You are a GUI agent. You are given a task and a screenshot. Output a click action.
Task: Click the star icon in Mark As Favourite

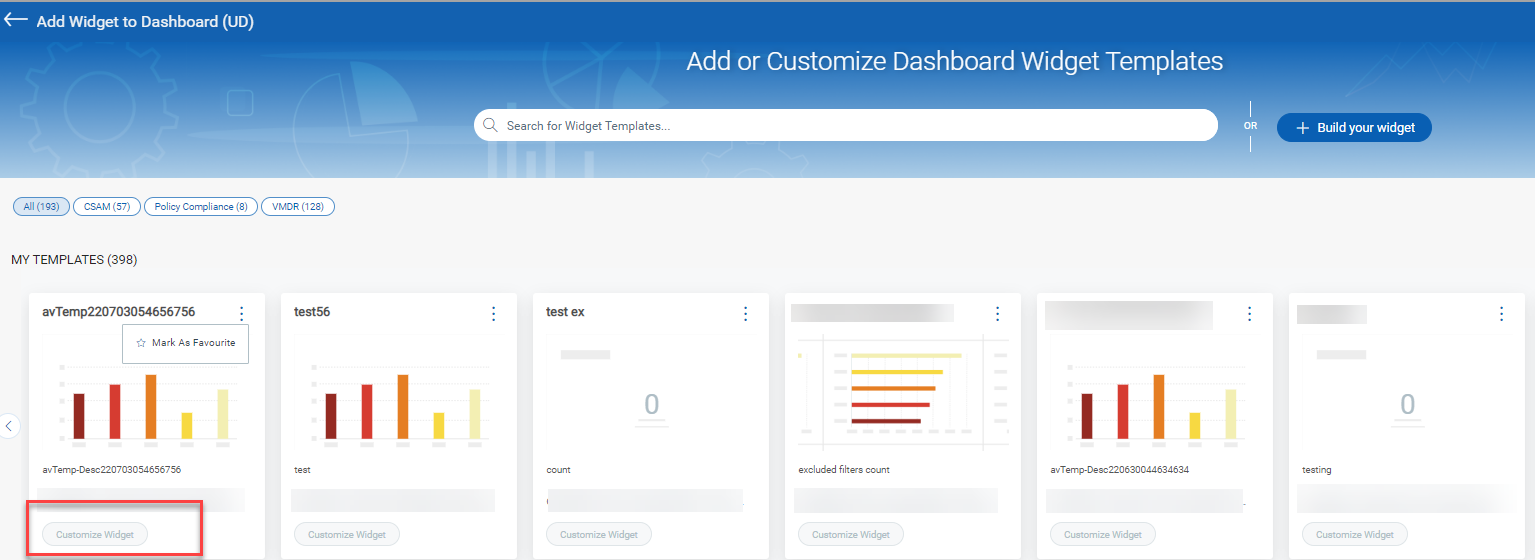point(141,343)
